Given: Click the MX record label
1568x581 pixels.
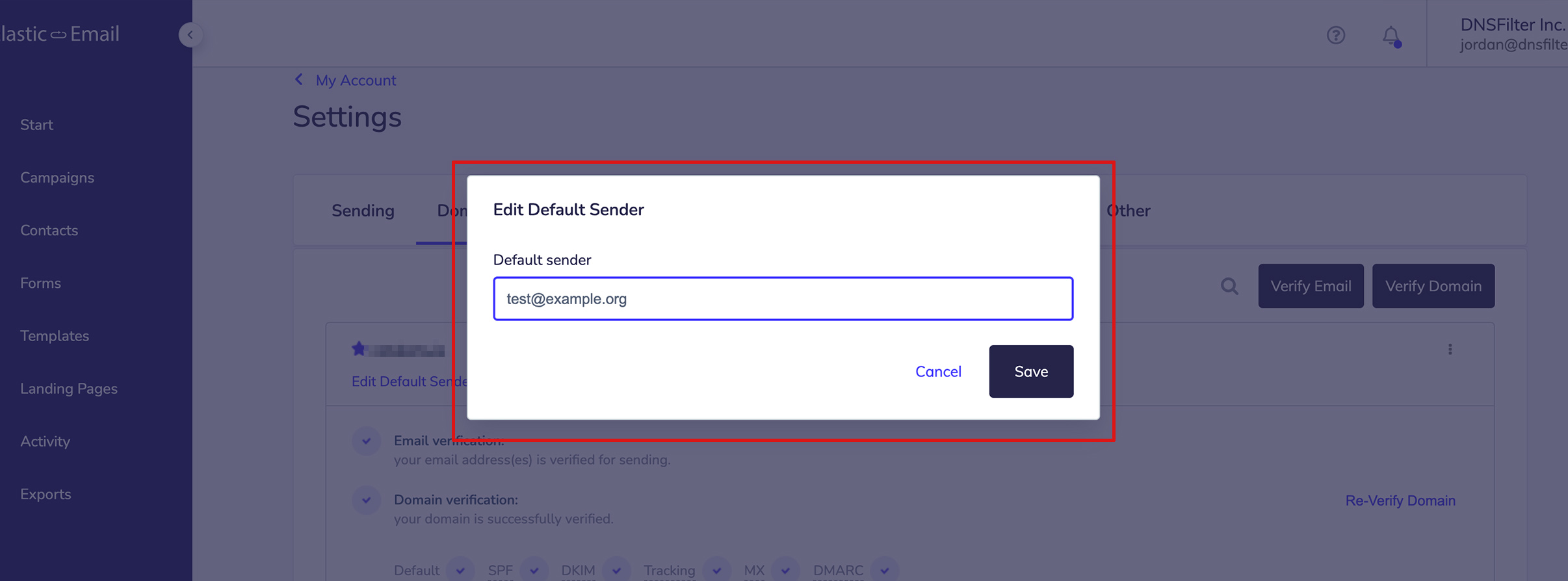Looking at the screenshot, I should (754, 571).
